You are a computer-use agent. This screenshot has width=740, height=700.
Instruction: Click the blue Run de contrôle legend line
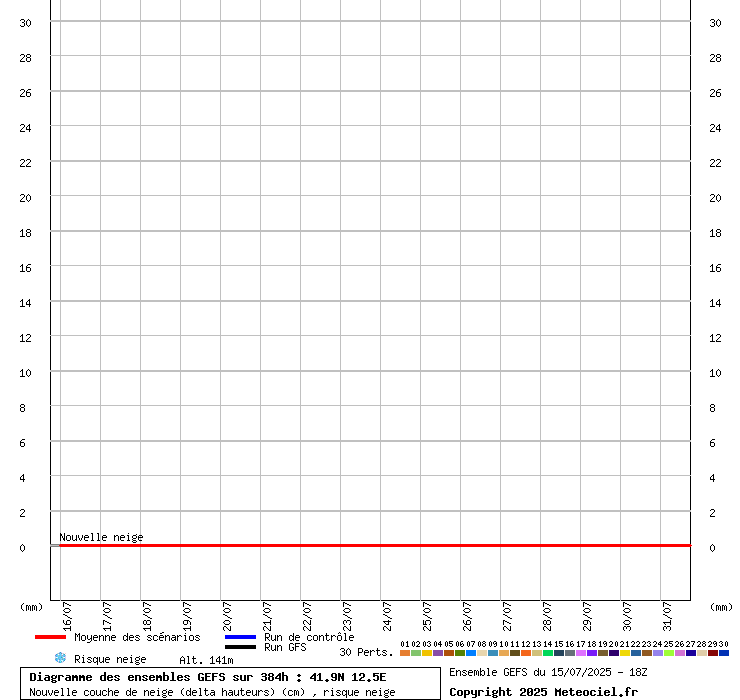pyautogui.click(x=241, y=637)
